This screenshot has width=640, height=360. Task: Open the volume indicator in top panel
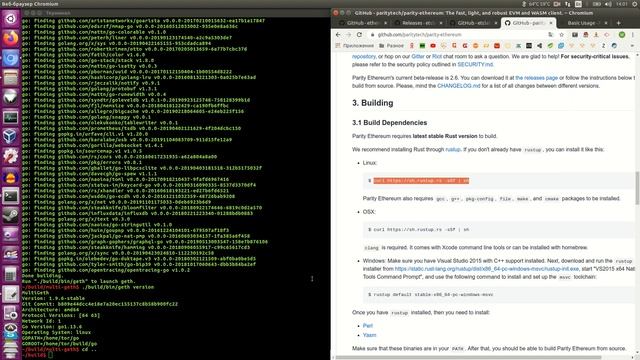tap(608, 4)
